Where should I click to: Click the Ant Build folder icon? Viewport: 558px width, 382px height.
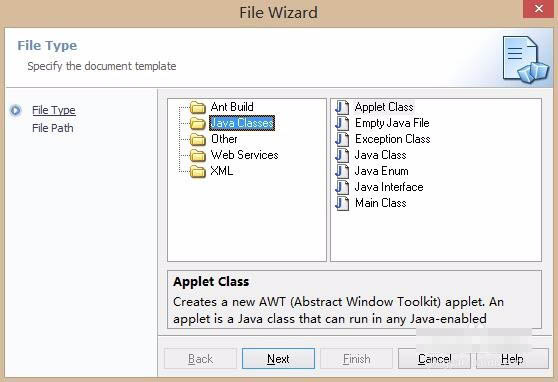tap(198, 107)
